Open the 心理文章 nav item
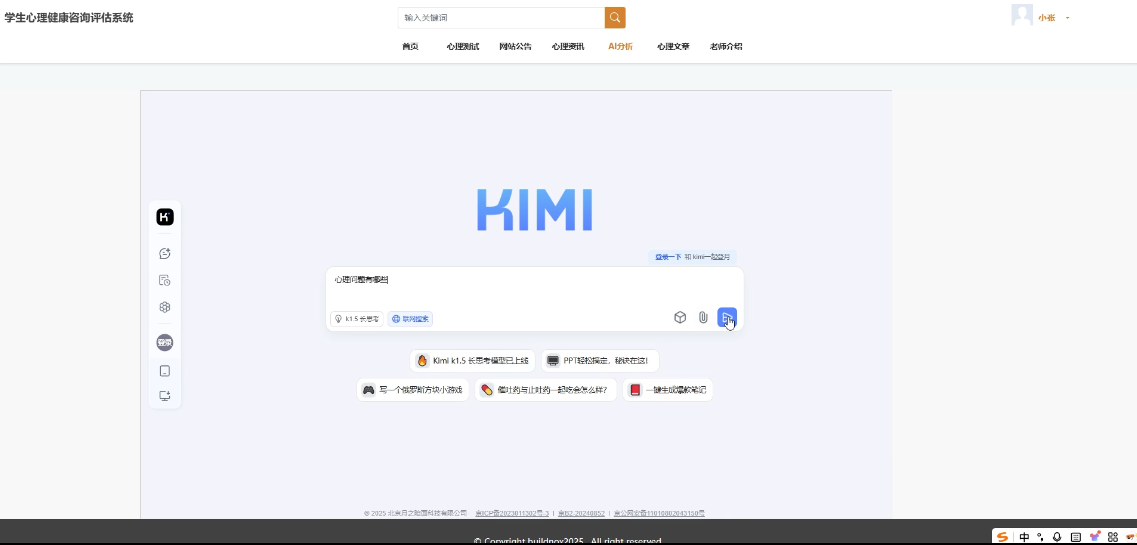Viewport: 1137px width, 545px height. (673, 46)
